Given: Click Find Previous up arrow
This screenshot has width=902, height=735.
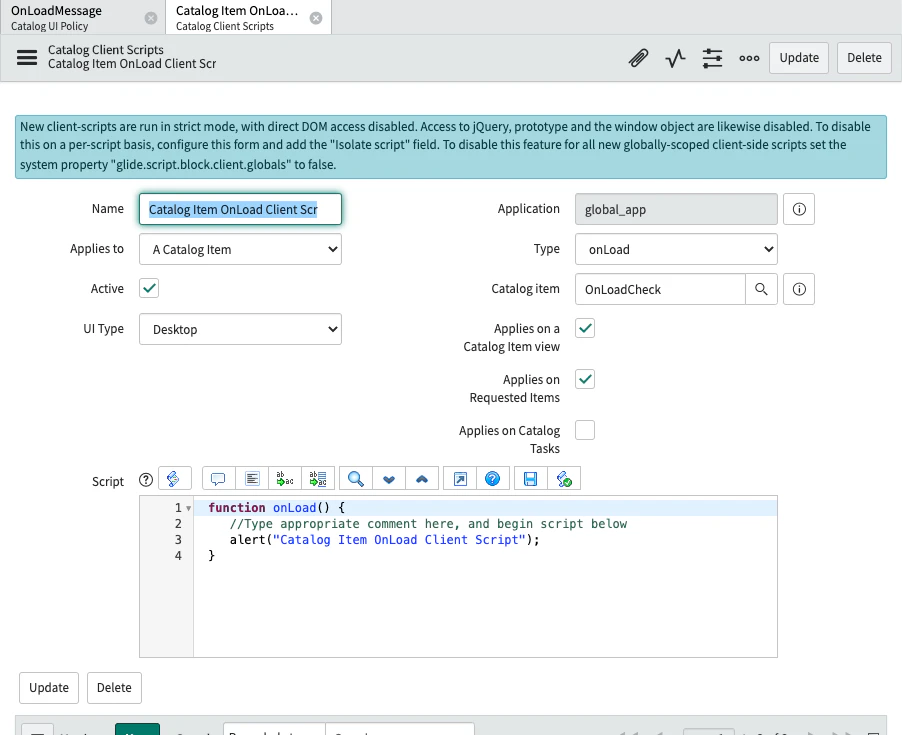Looking at the screenshot, I should click(422, 478).
